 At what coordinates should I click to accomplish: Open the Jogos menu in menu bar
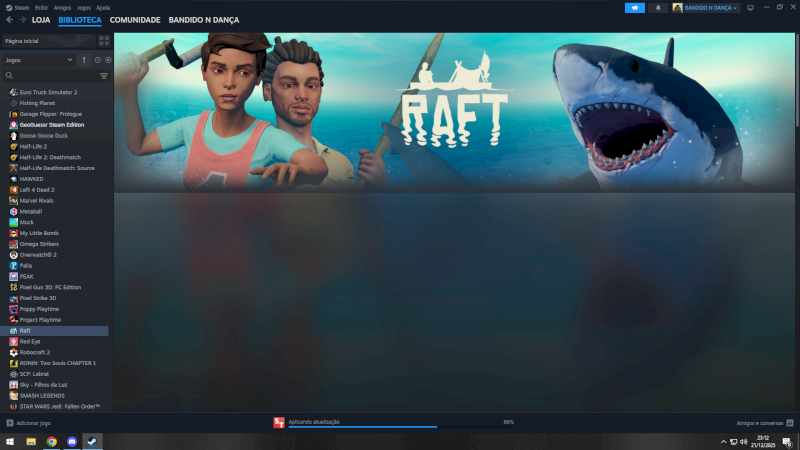click(x=84, y=8)
